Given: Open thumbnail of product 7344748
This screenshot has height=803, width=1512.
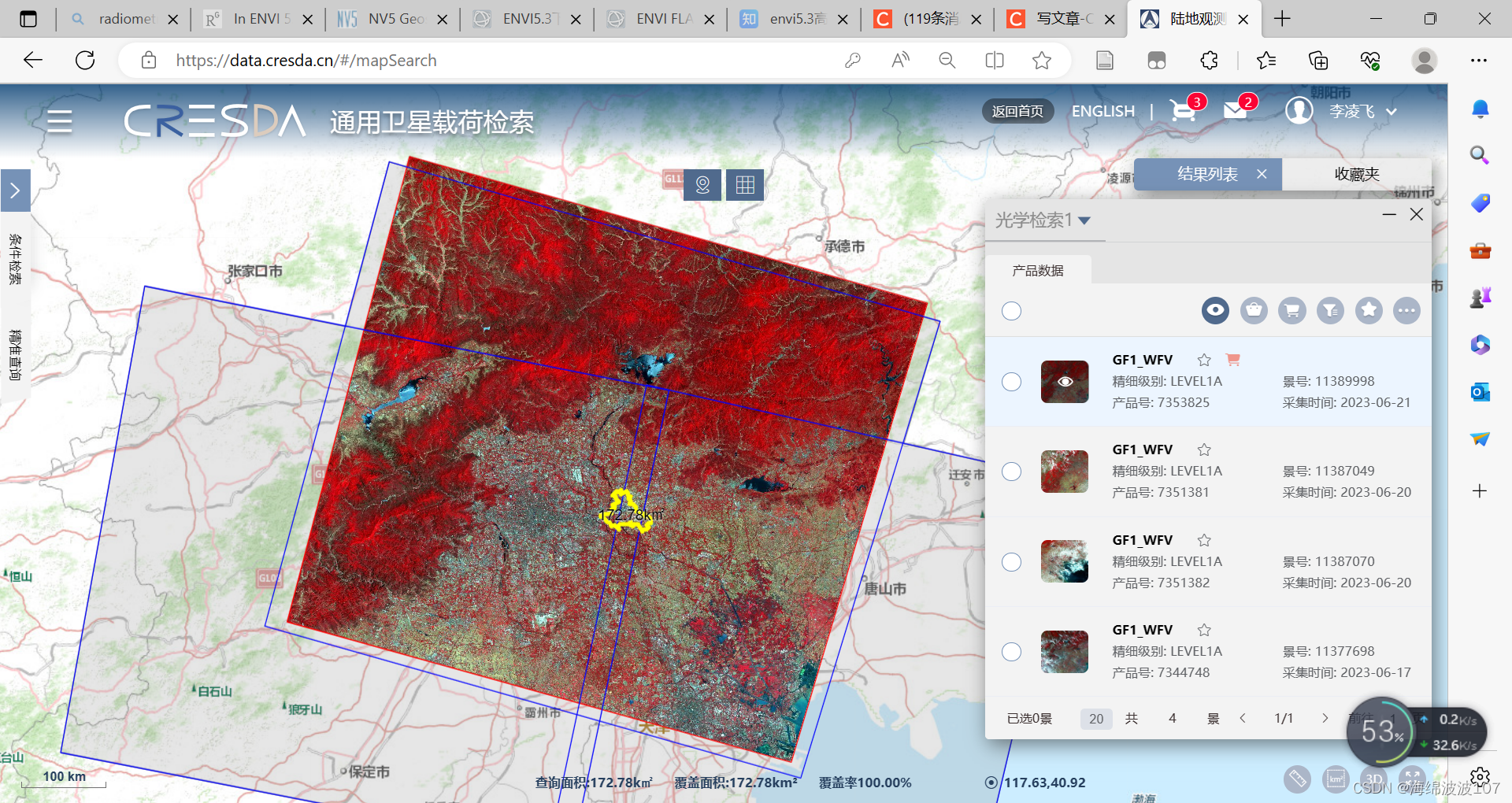Looking at the screenshot, I should coord(1065,652).
